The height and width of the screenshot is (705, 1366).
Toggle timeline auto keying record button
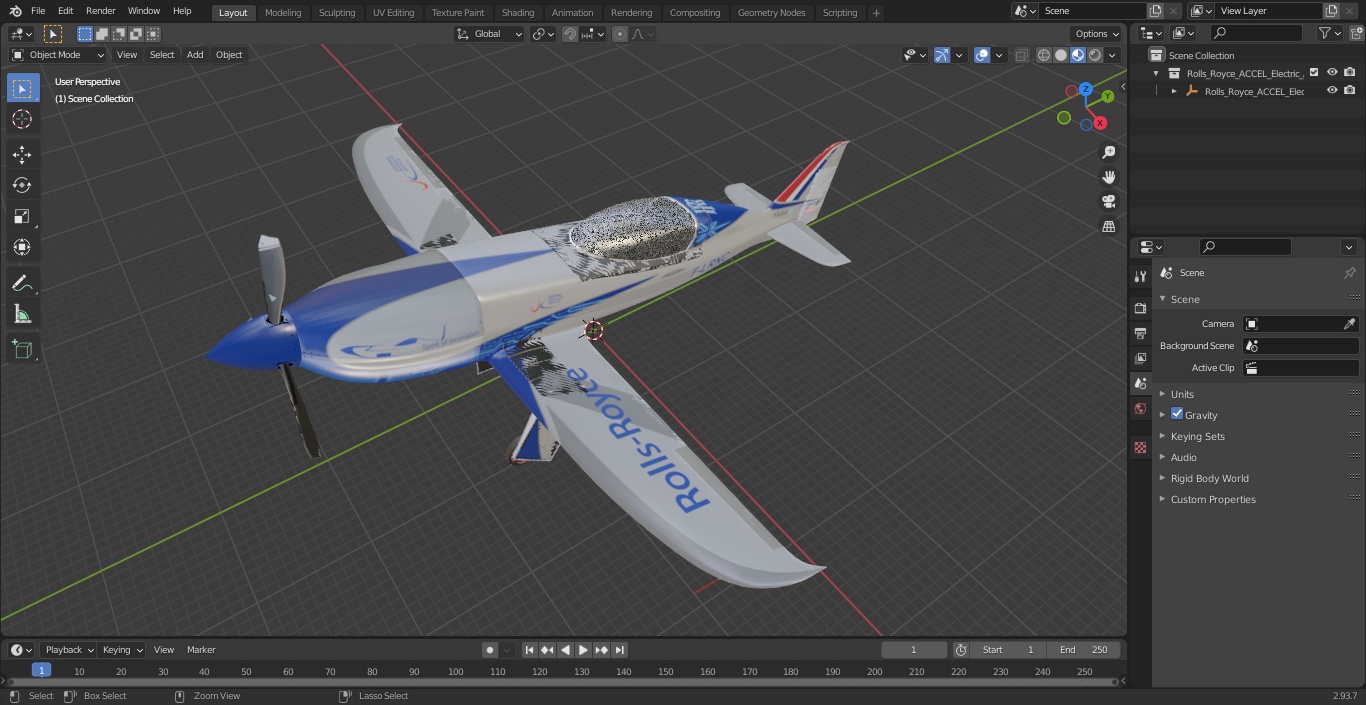tap(490, 650)
